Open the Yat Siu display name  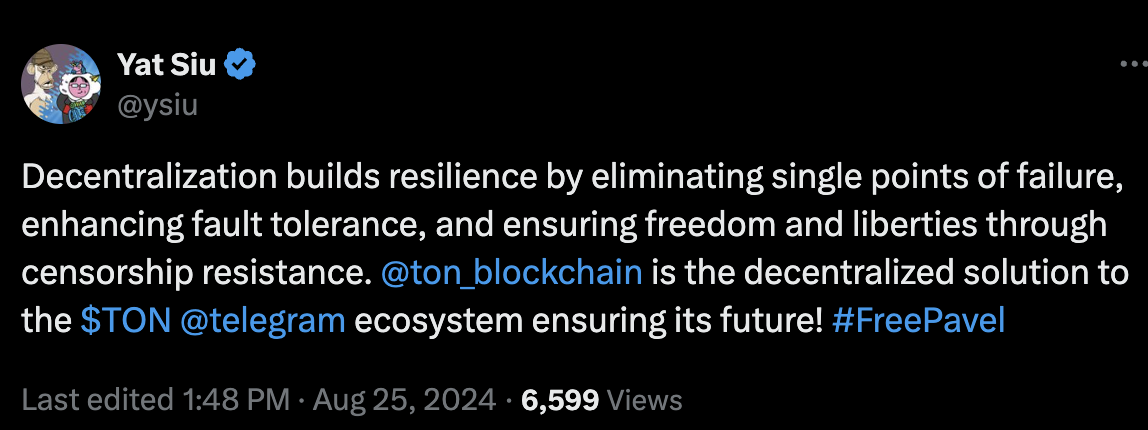pos(167,66)
